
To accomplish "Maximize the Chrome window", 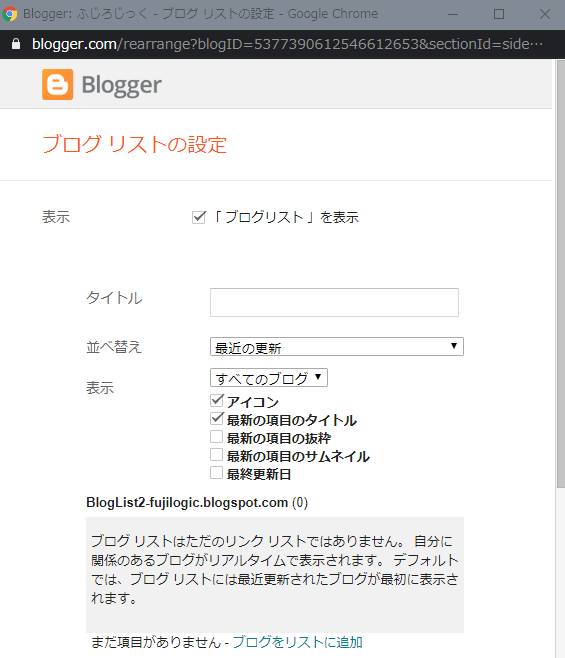I will pyautogui.click(x=499, y=14).
